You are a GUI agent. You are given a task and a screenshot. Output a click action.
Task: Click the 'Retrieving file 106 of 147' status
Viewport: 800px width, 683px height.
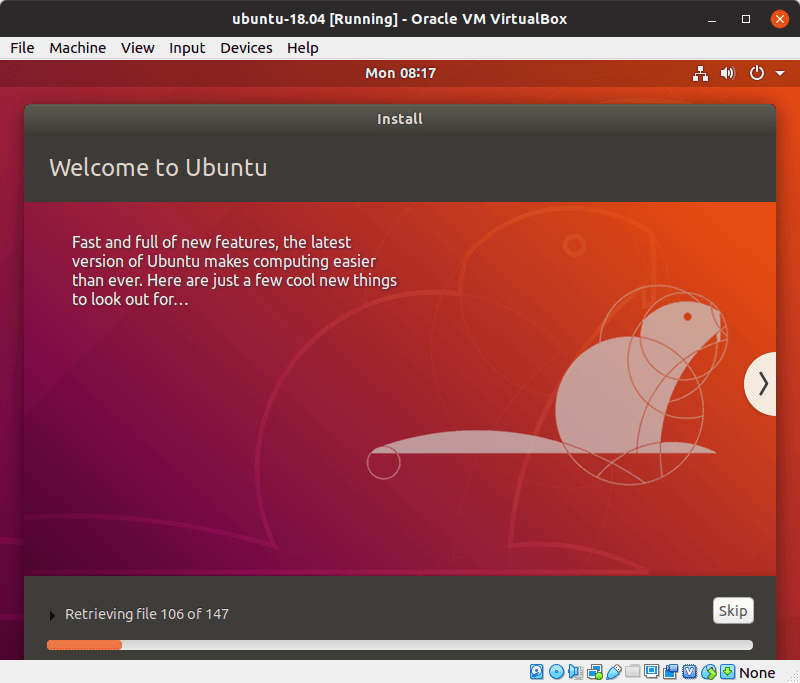147,614
